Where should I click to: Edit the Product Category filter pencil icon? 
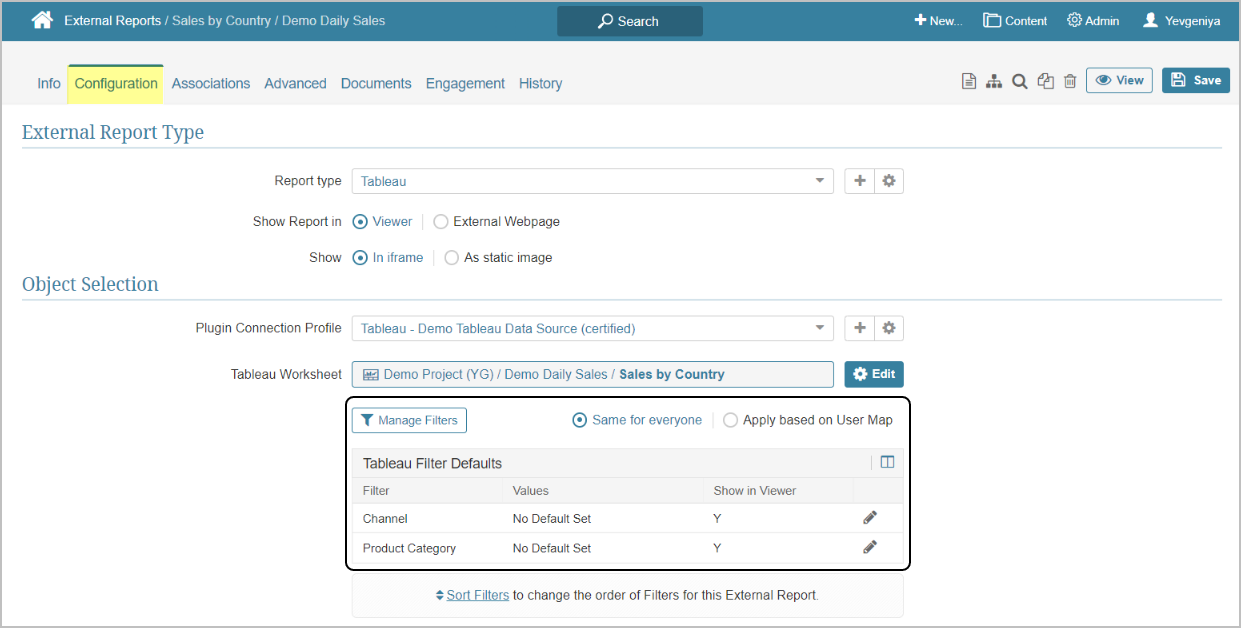(870, 547)
